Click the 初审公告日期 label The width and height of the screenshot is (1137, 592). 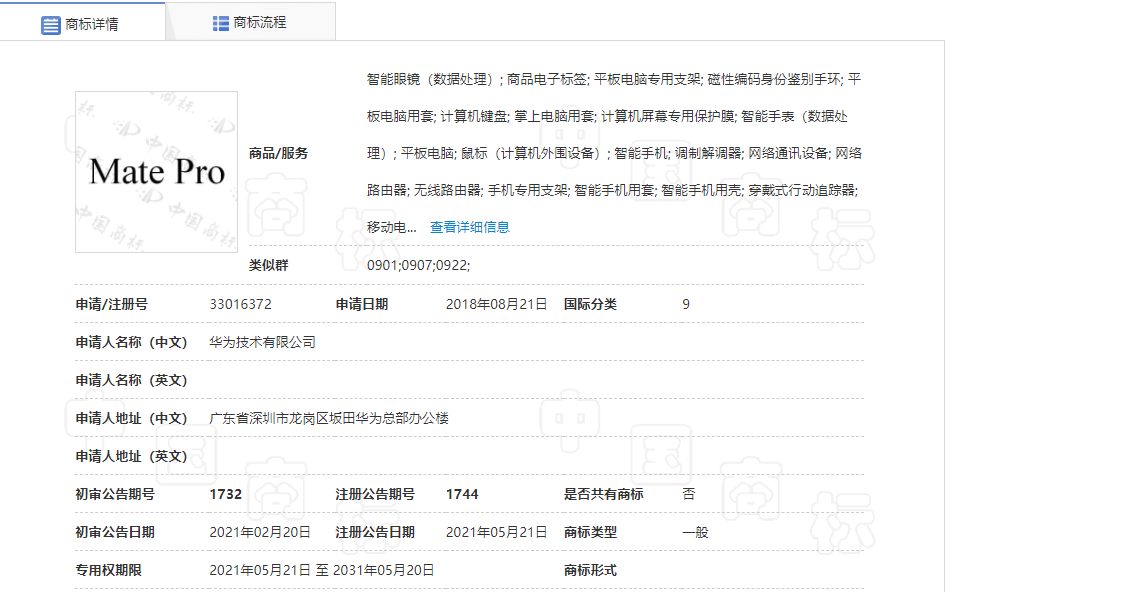tap(115, 532)
